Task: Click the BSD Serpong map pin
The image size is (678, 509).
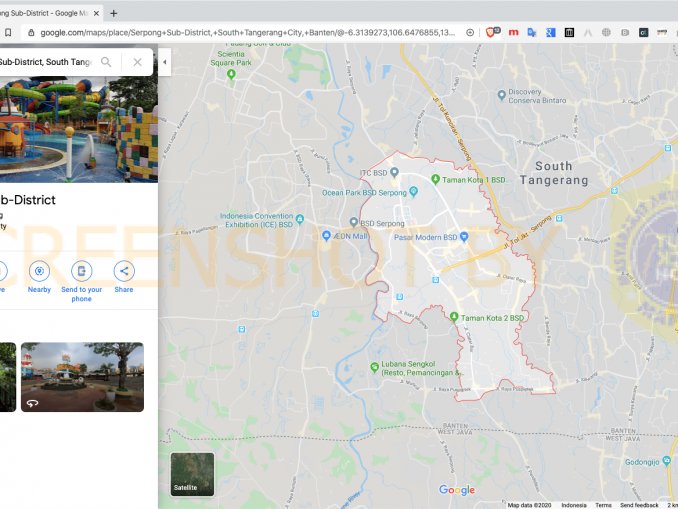Action: [x=354, y=222]
